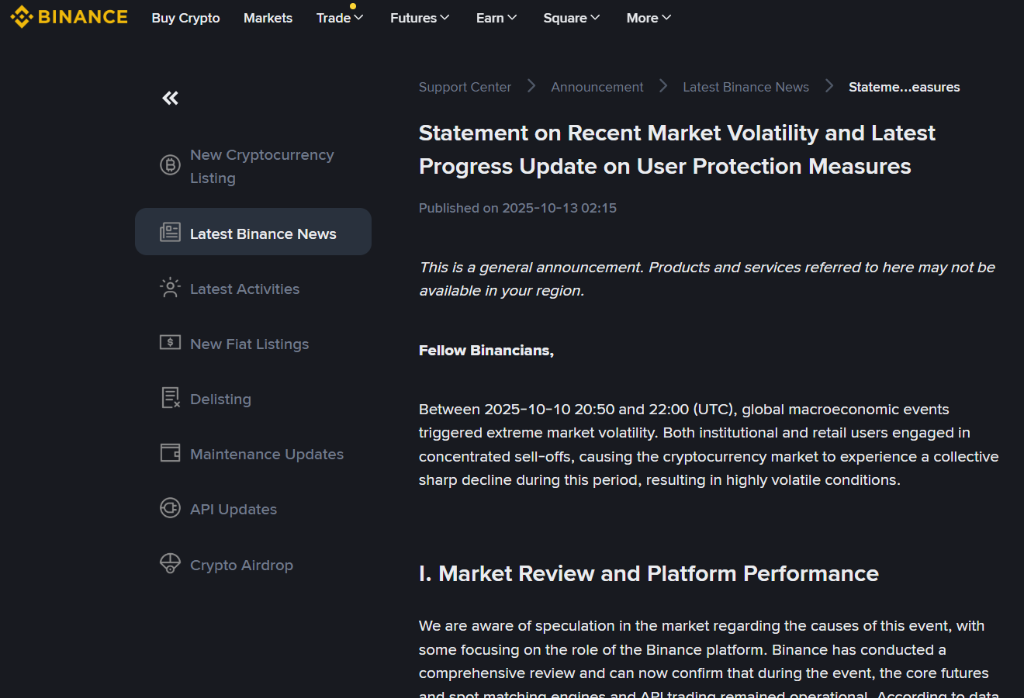Click the Maintenance Updates wallet icon
The height and width of the screenshot is (698, 1024).
(x=170, y=453)
